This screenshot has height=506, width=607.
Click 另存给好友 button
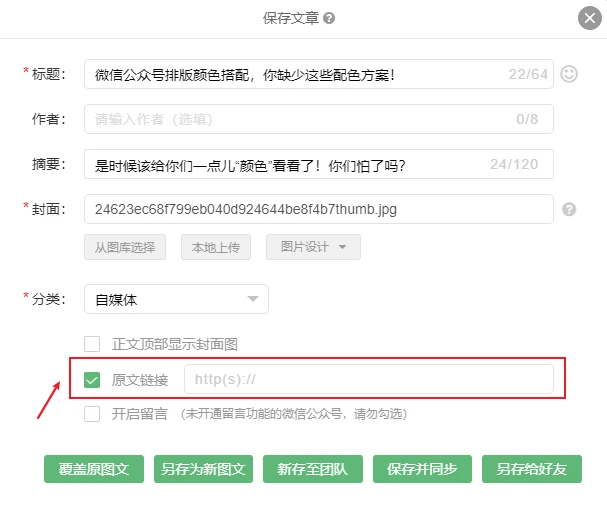(531, 469)
